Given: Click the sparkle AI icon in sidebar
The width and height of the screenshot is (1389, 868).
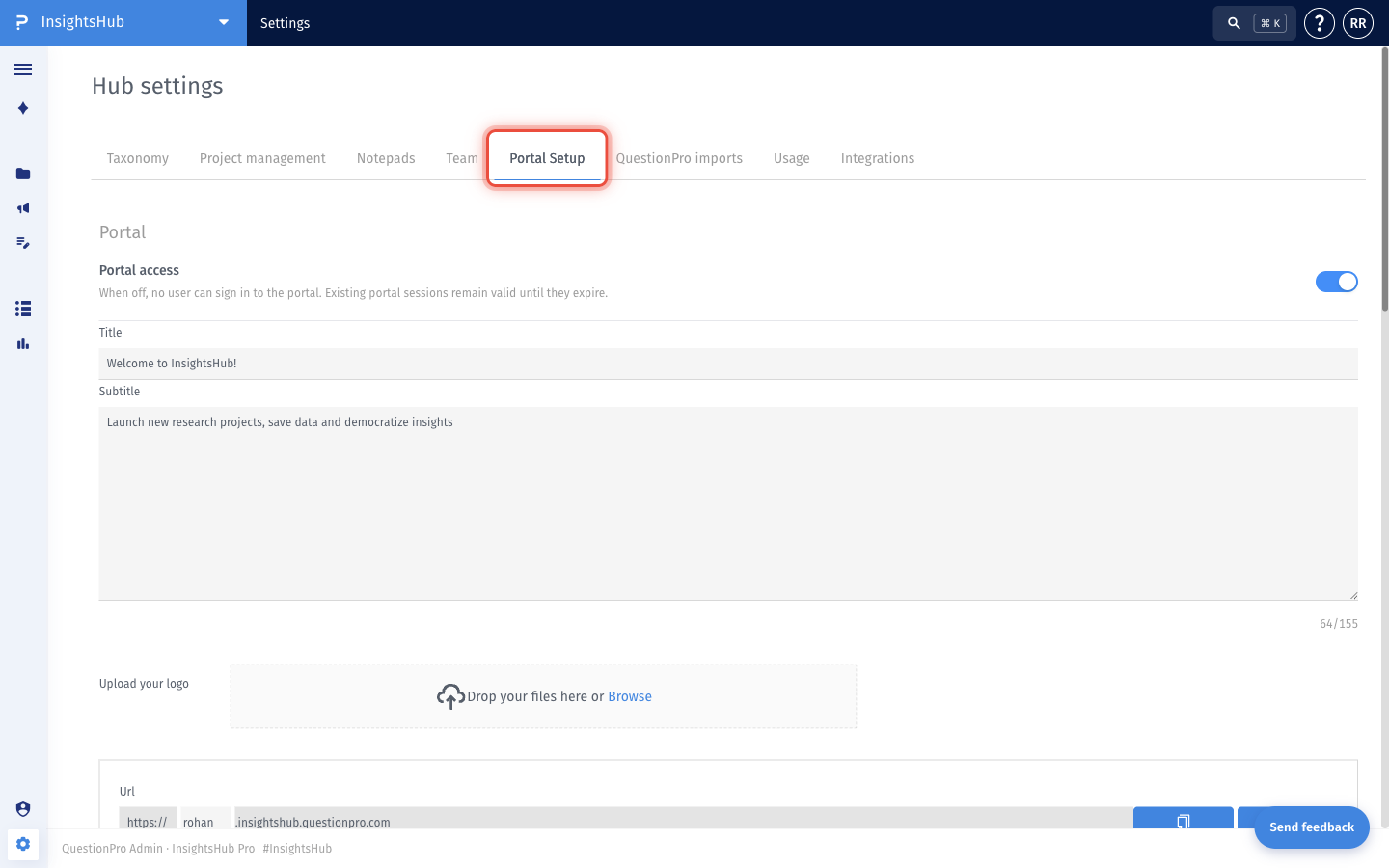Looking at the screenshot, I should point(23,108).
